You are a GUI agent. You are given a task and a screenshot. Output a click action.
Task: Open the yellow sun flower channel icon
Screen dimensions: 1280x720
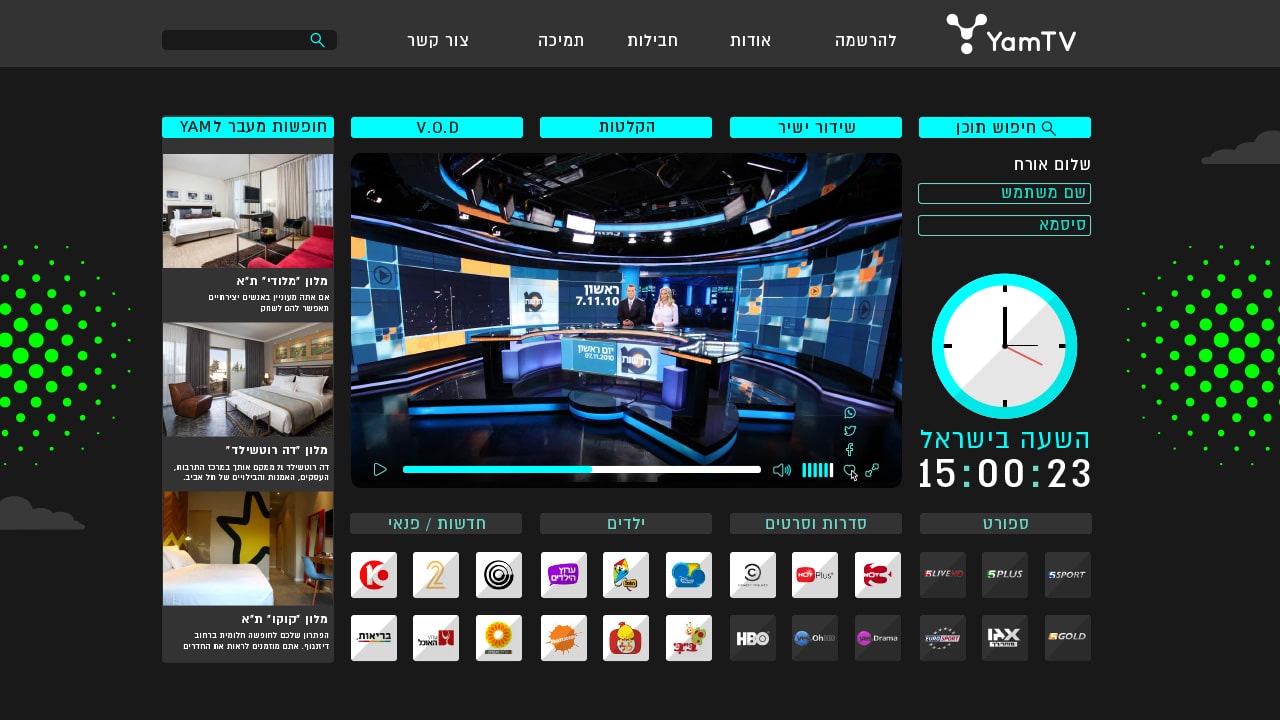point(499,638)
